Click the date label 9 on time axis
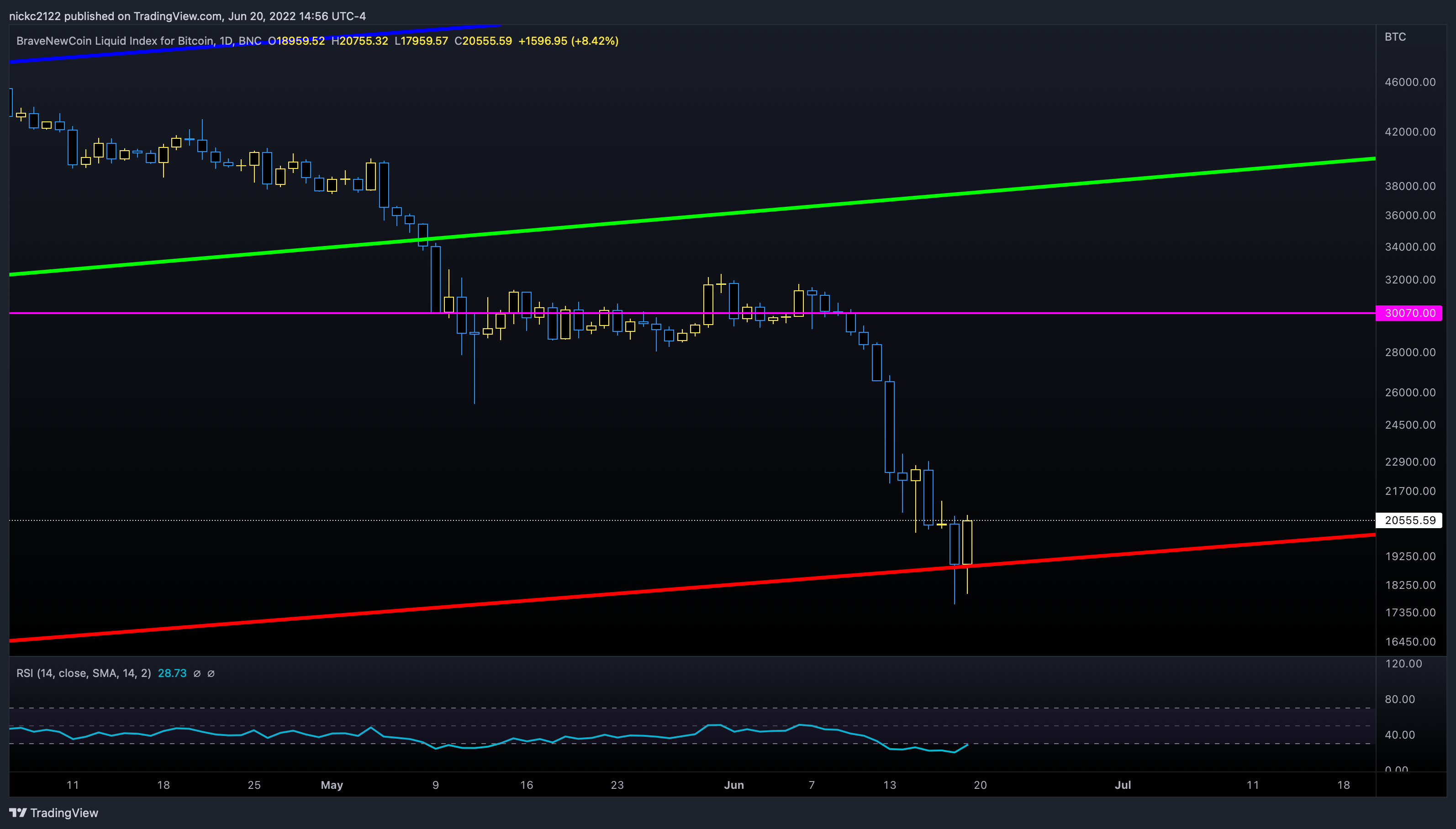The image size is (1456, 829). (436, 785)
